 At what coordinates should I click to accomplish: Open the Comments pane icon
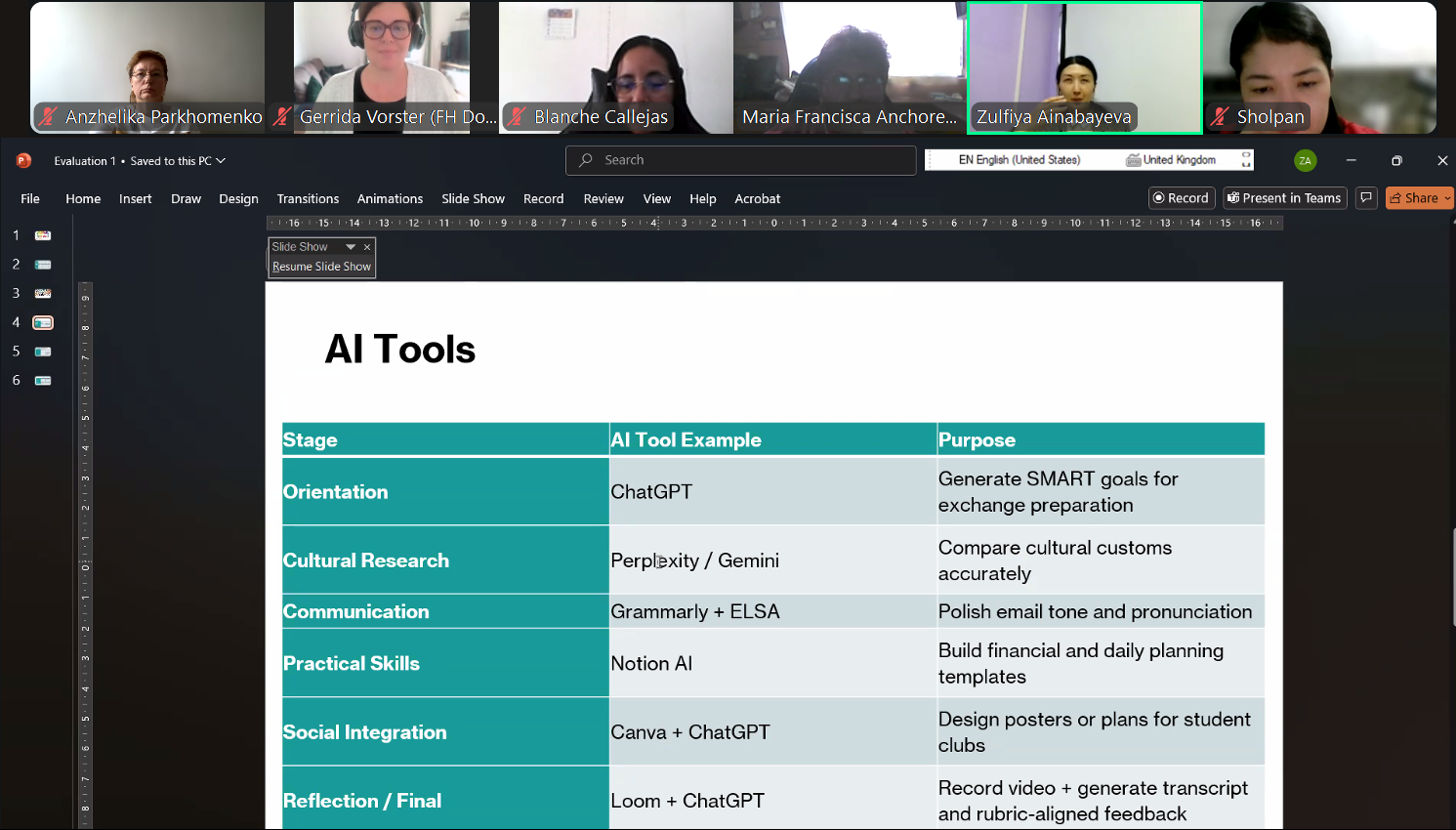[x=1366, y=198]
